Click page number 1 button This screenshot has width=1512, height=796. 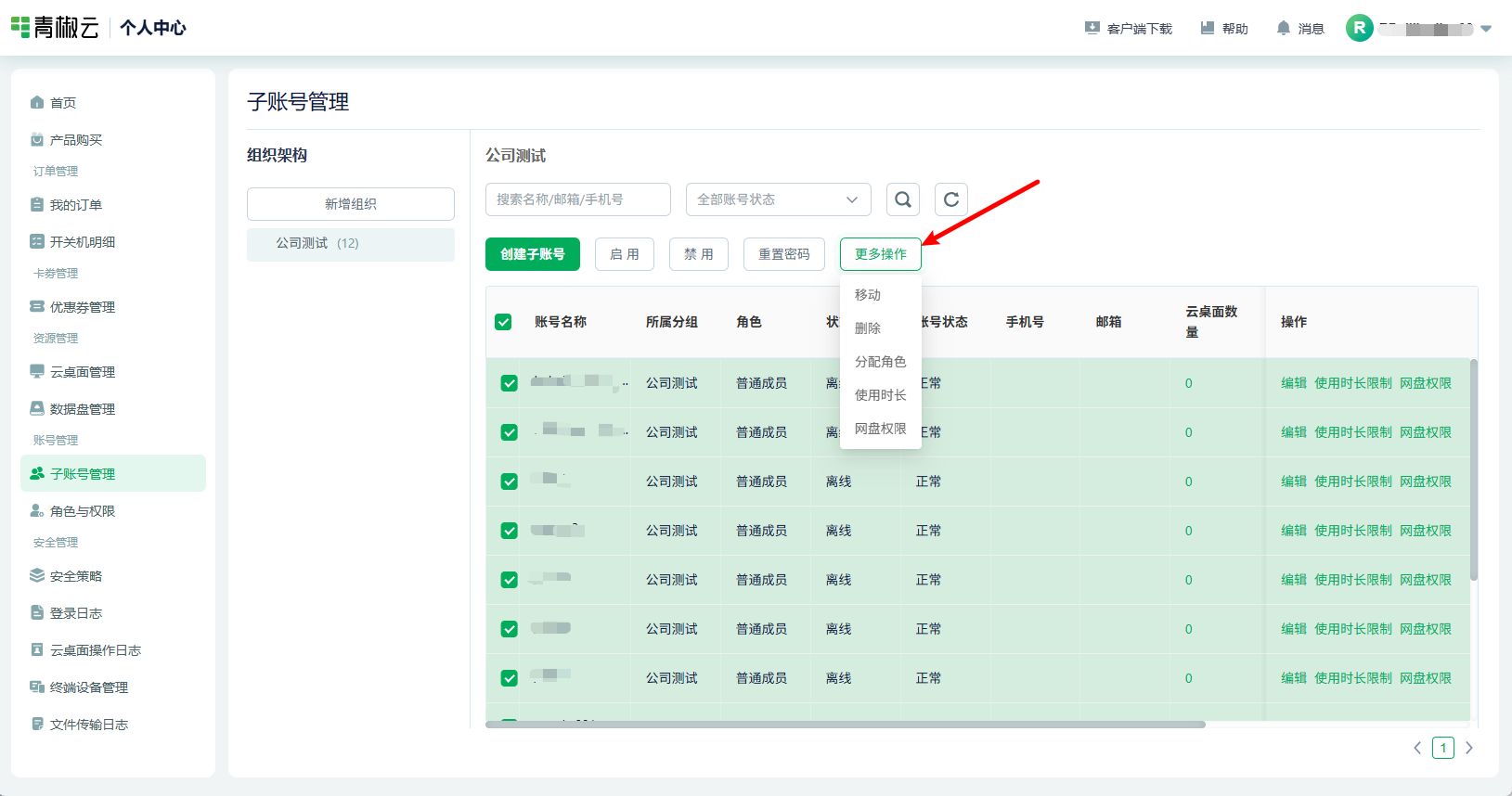click(x=1443, y=748)
